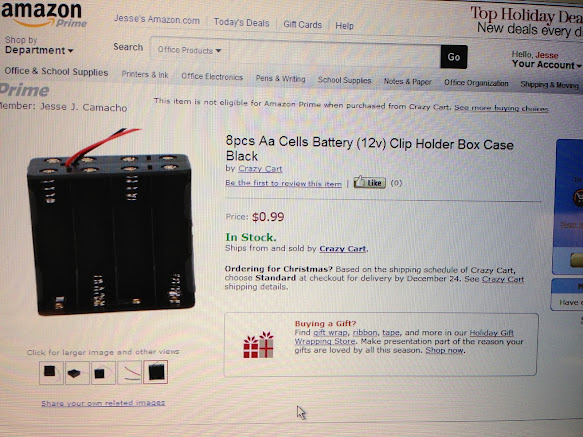The image size is (583, 437).
Task: Click the Go search button
Action: click(x=454, y=57)
